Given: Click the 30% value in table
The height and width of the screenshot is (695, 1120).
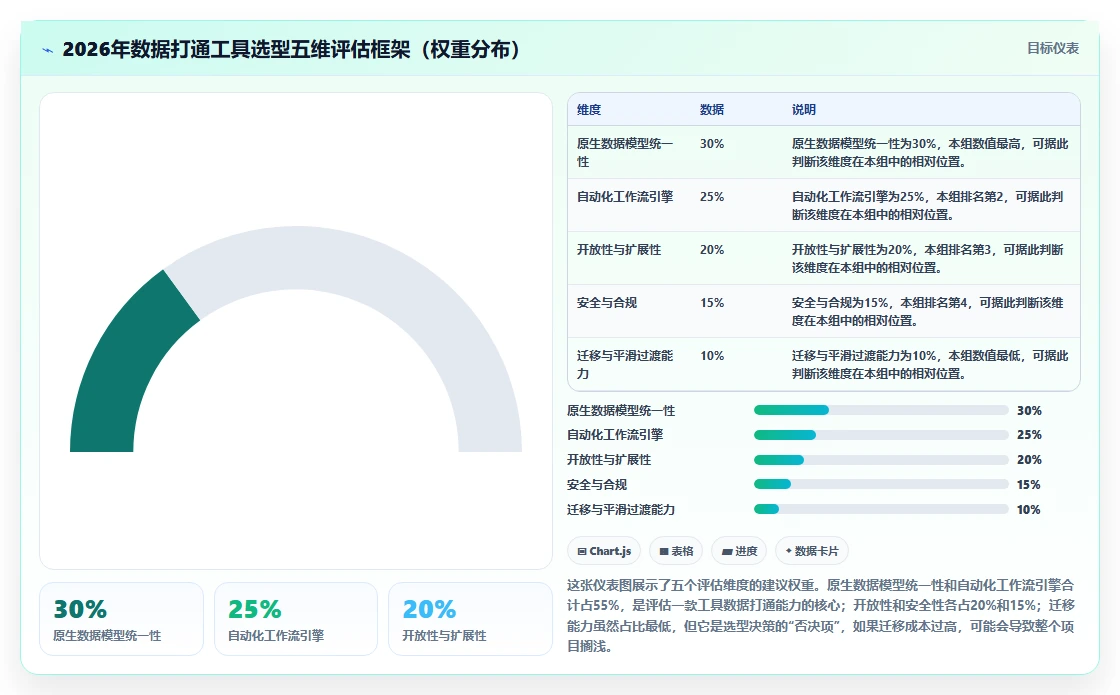Looking at the screenshot, I should tap(712, 144).
